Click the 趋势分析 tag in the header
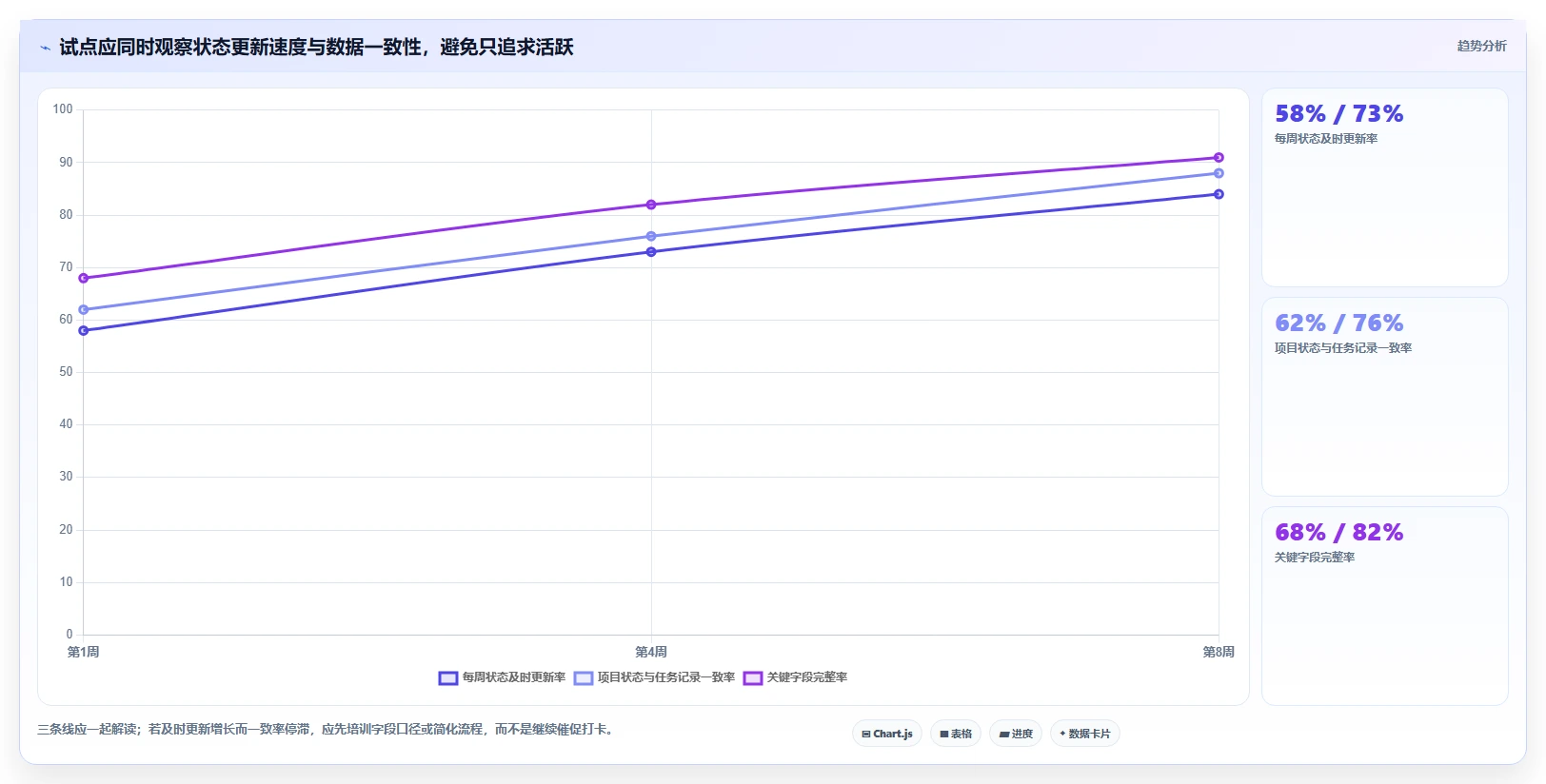 click(1481, 46)
